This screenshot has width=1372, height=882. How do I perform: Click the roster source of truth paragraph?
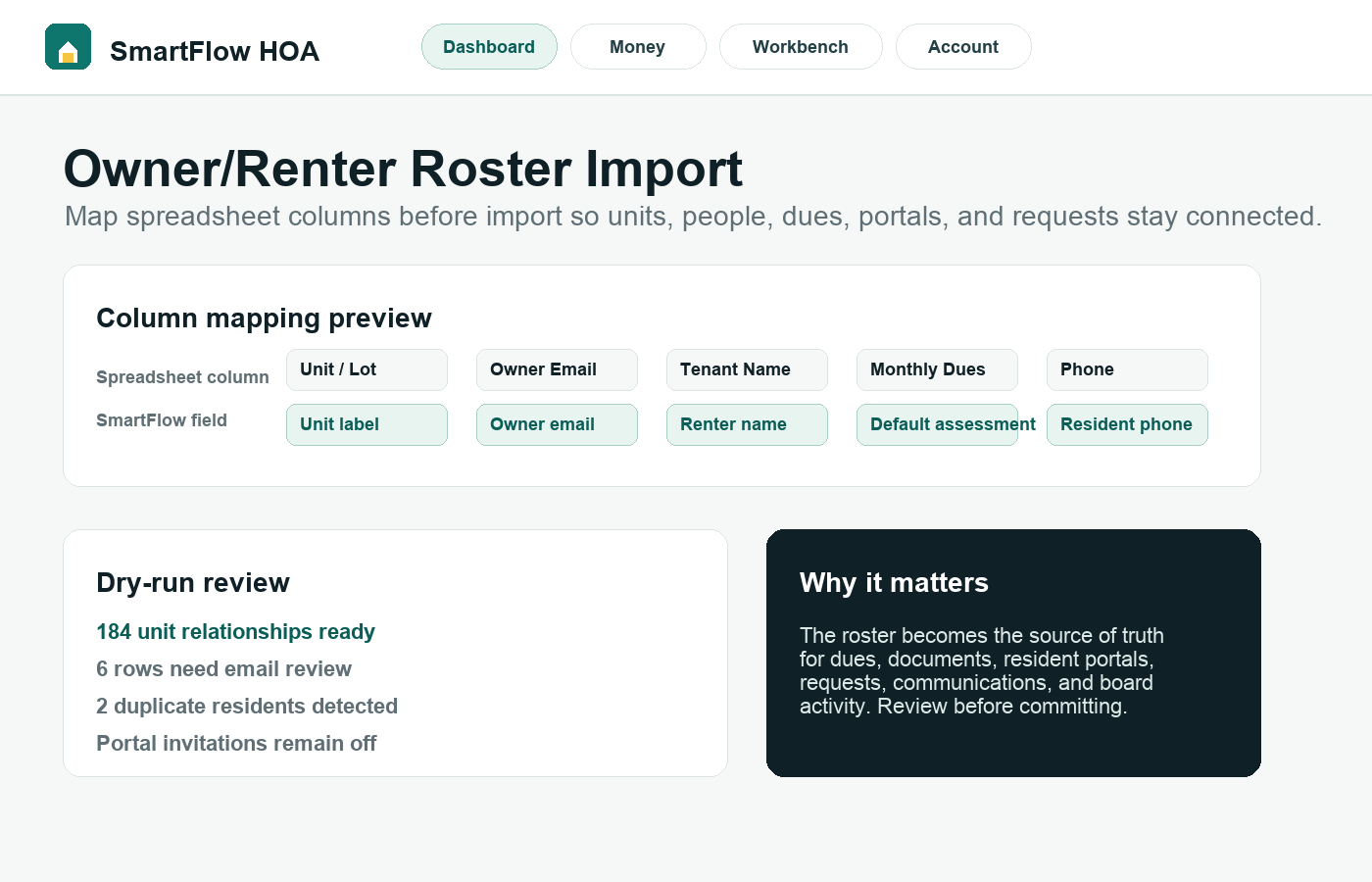(982, 671)
